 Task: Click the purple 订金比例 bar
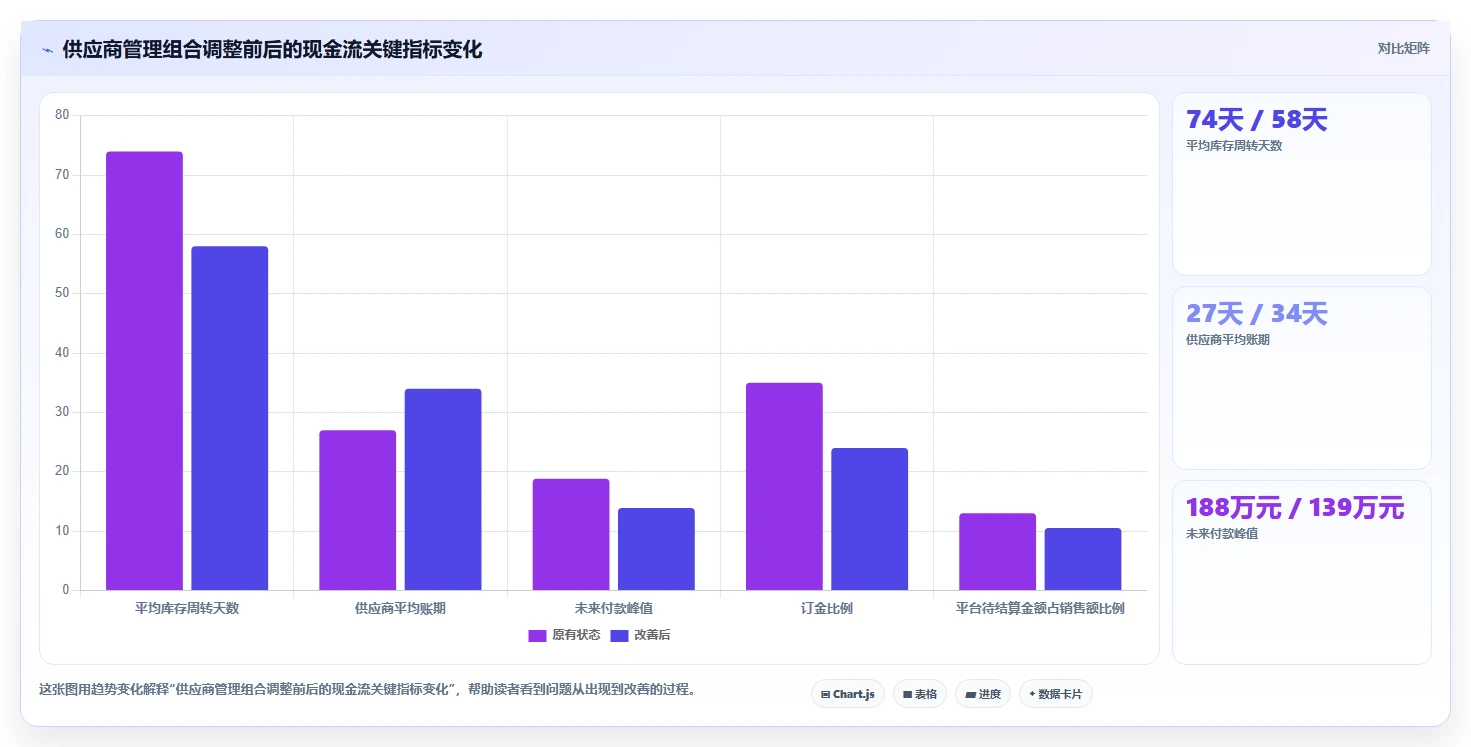[784, 486]
